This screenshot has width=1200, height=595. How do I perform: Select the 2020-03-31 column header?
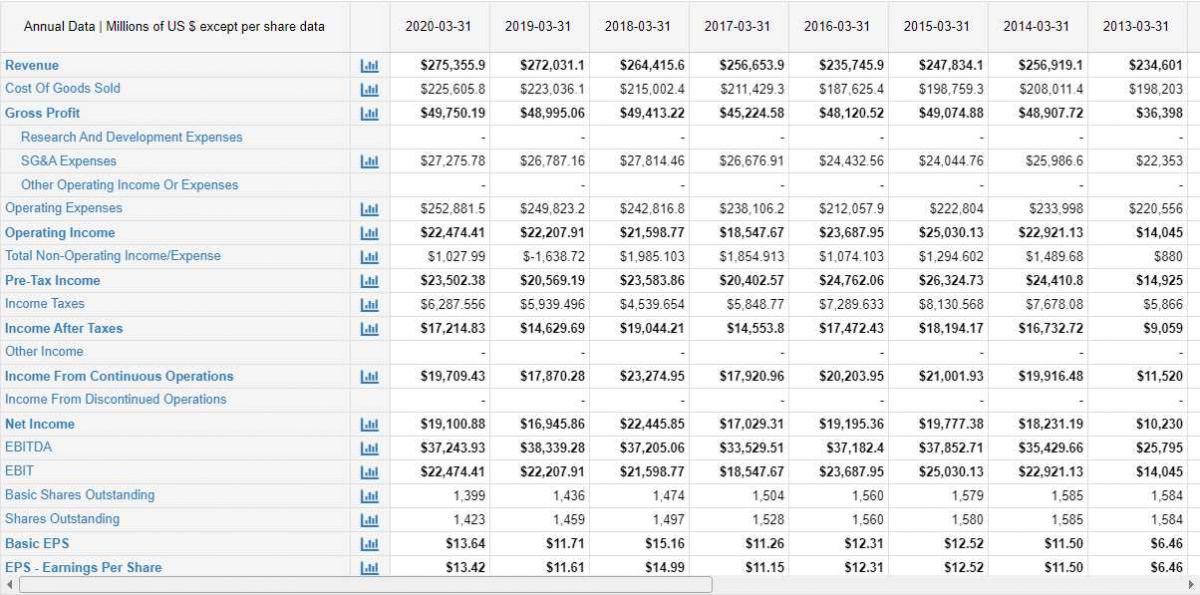coord(438,26)
